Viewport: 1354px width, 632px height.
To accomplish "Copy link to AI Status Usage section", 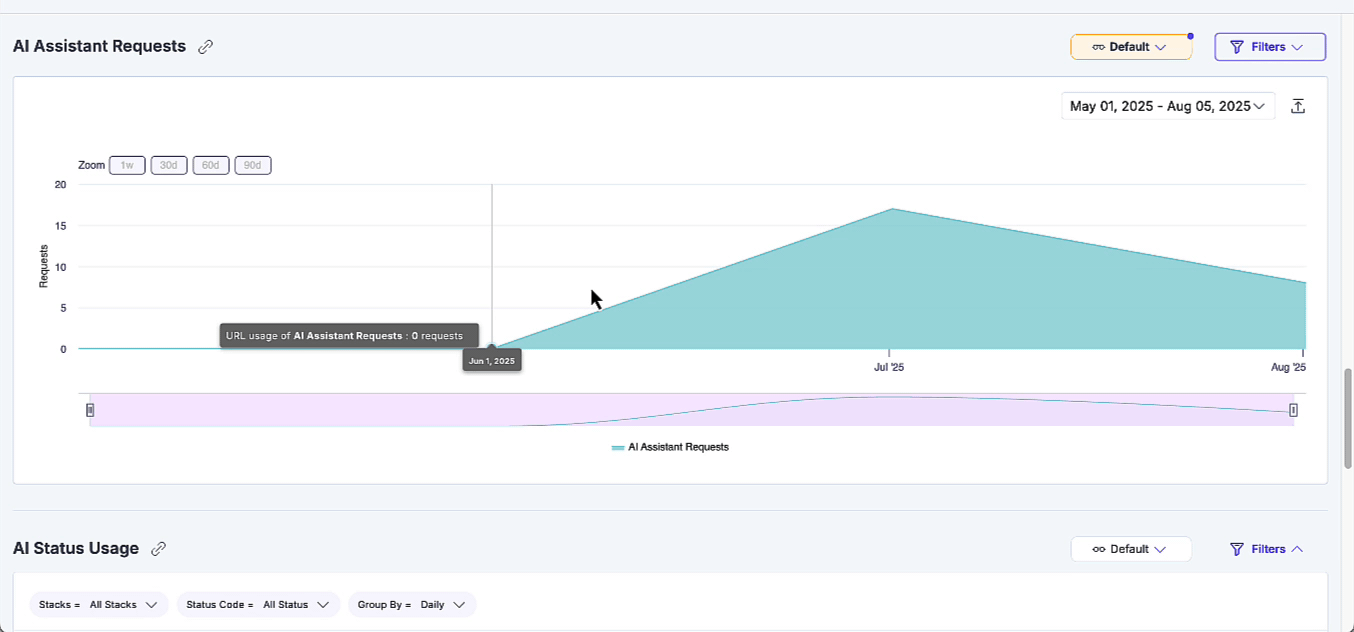I will [158, 549].
